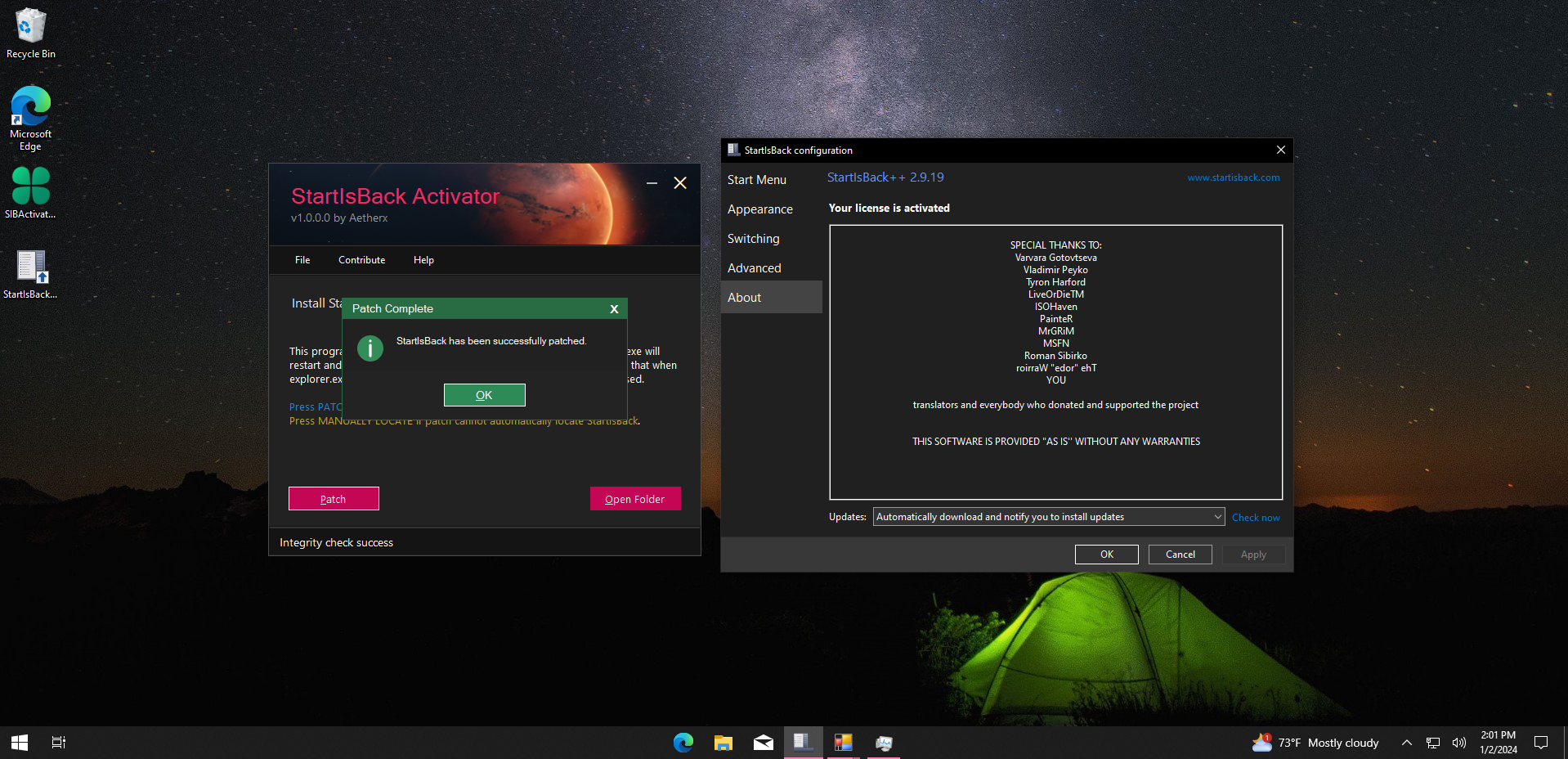1568x759 pixels.
Task: Select the Microsoft Edge desktop shortcut
Action: coord(31,119)
